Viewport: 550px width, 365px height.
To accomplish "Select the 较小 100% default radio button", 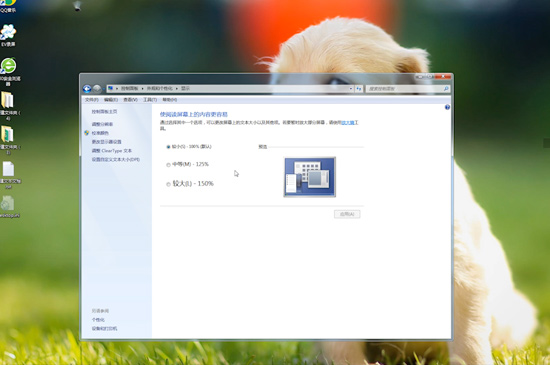I will 168,147.
